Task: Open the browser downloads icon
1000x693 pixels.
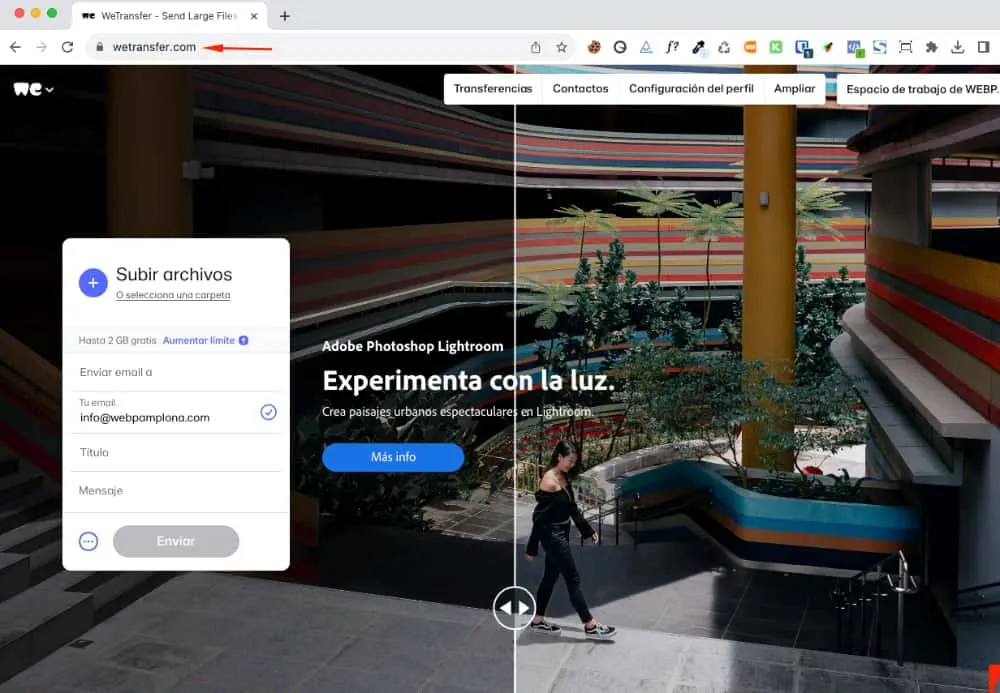Action: pyautogui.click(x=958, y=47)
